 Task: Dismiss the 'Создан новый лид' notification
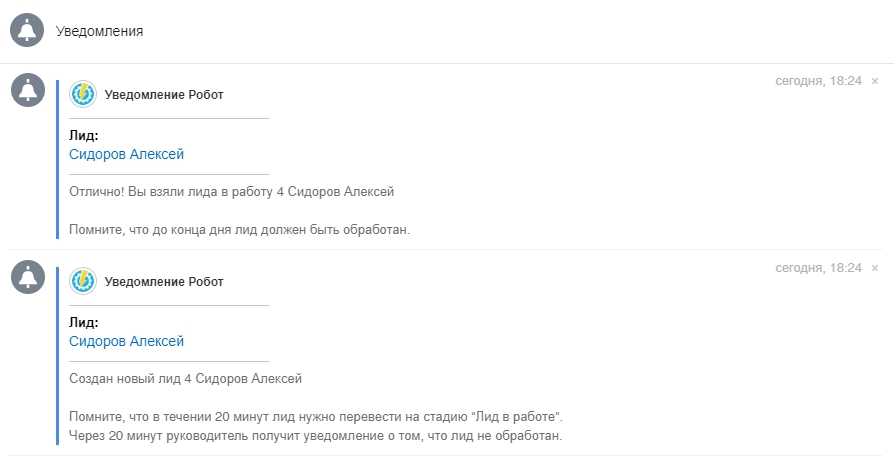pyautogui.click(x=875, y=268)
